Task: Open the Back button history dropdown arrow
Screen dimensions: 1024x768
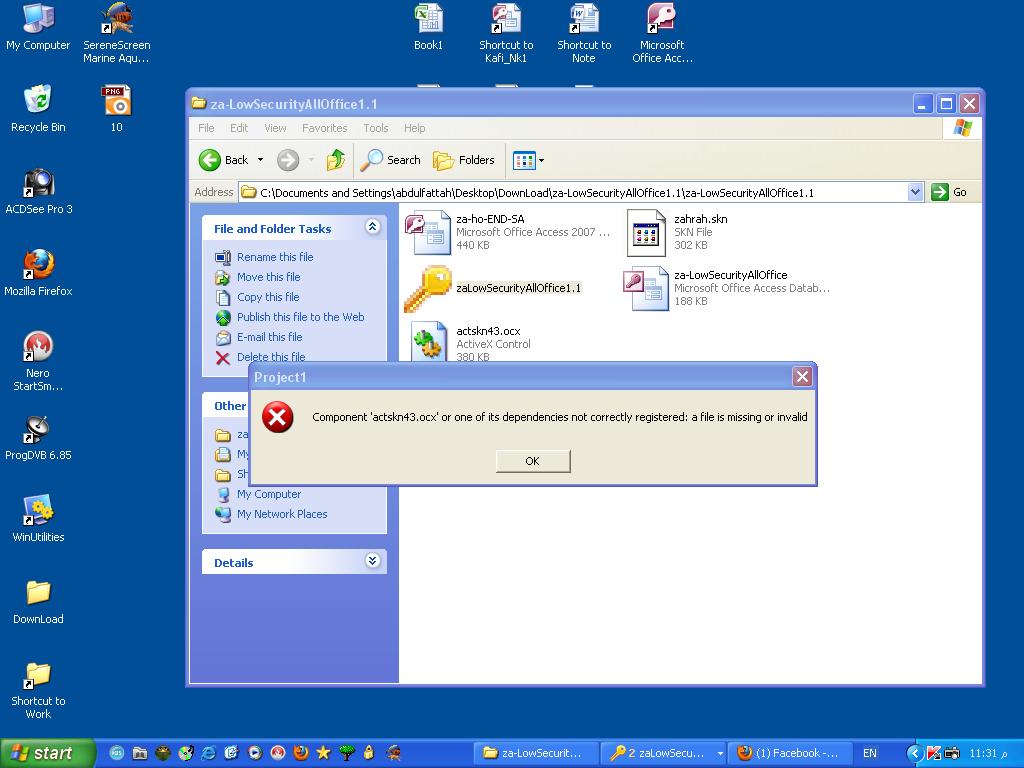Action: 261,160
